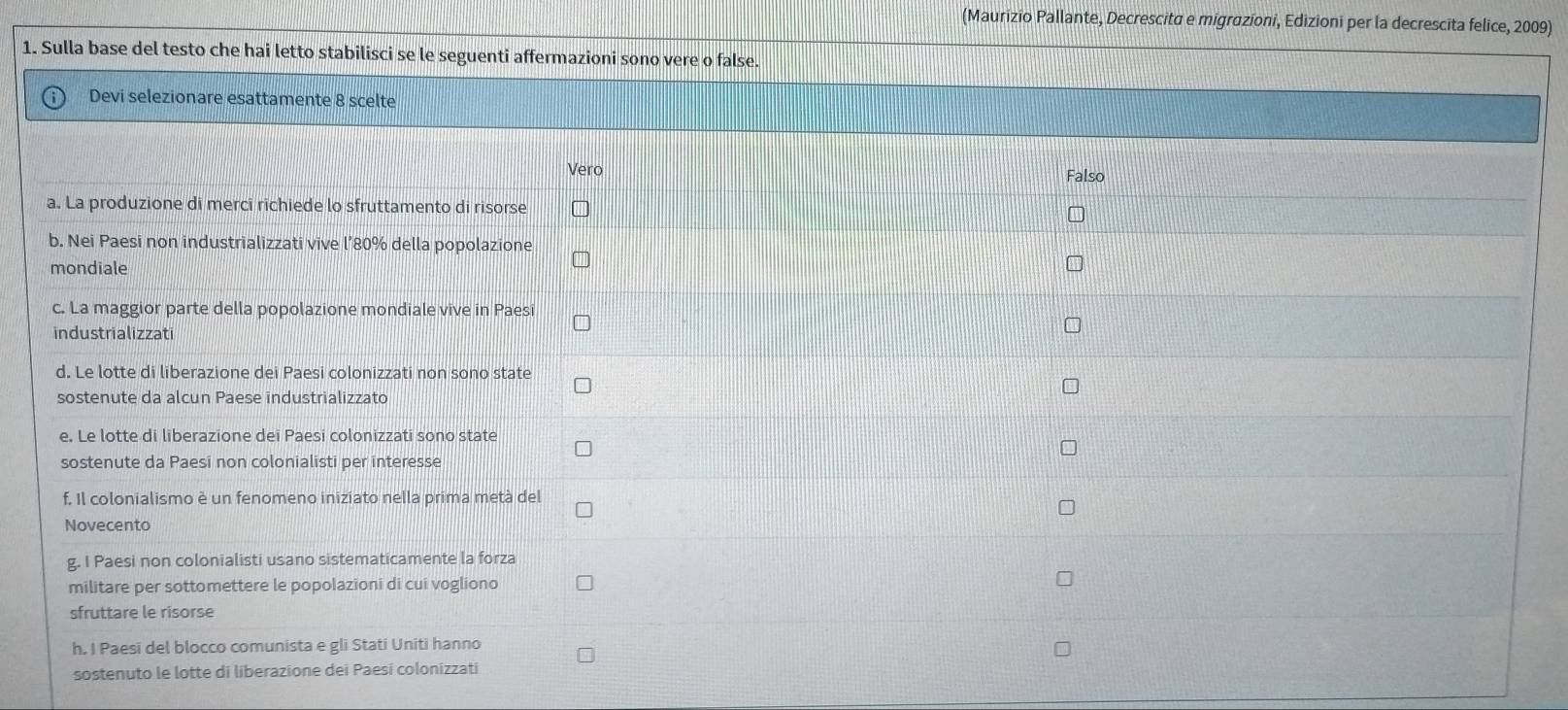Screen dimensions: 1568x710
Task: Check Falso for statement b about 80% population
Action: (x=1074, y=263)
